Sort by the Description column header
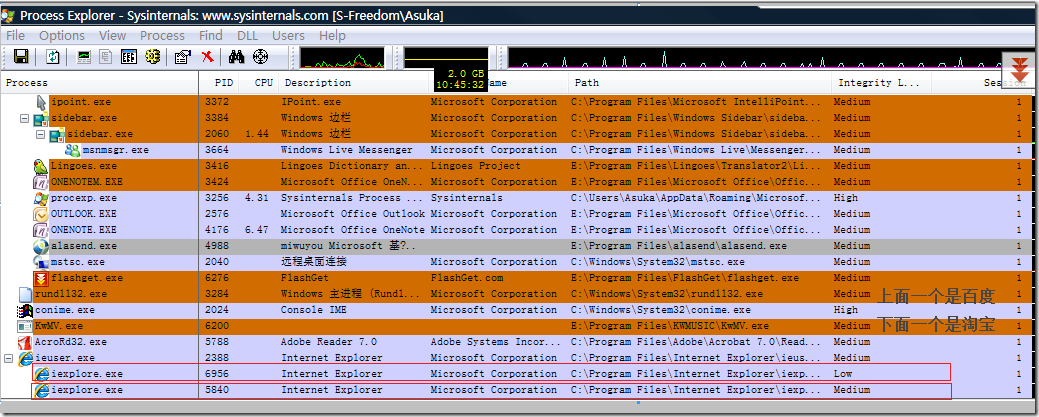 [354, 83]
